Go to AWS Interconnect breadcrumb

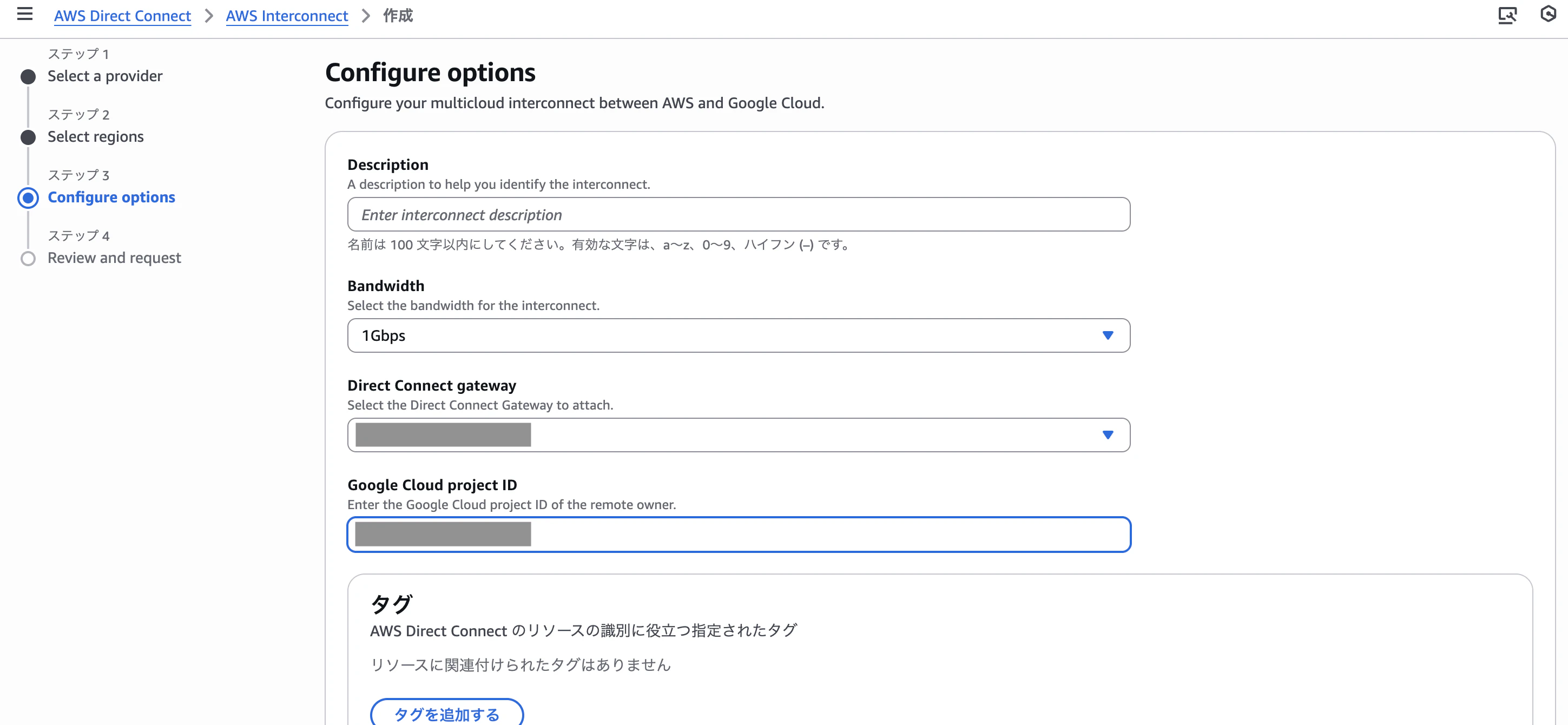point(287,16)
